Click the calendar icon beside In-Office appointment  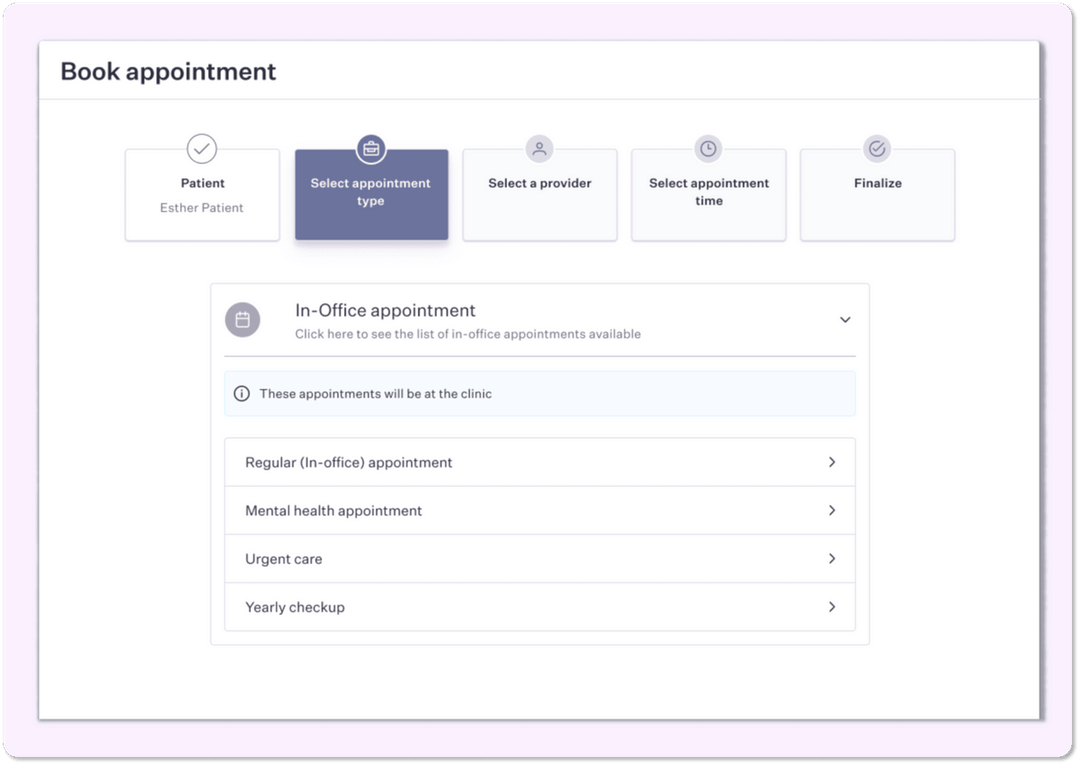tap(242, 320)
